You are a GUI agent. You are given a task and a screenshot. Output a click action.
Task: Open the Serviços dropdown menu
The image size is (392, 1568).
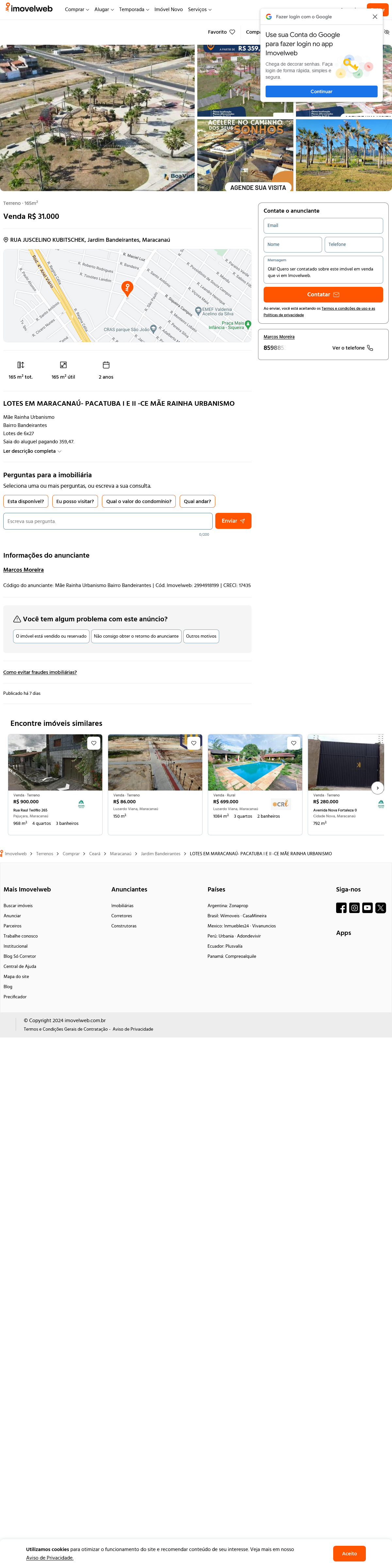click(200, 10)
